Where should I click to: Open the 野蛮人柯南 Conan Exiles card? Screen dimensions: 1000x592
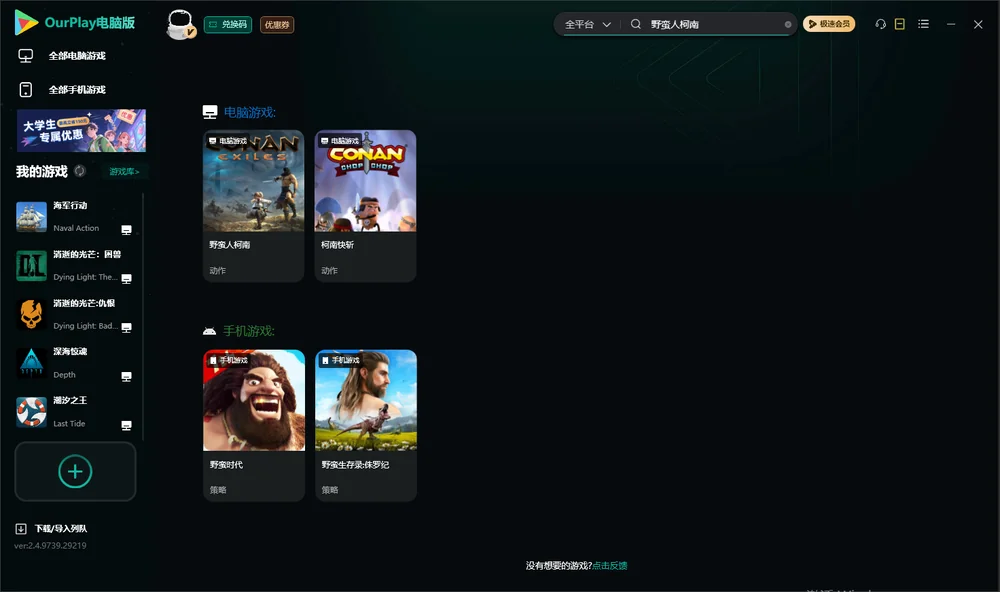253,206
